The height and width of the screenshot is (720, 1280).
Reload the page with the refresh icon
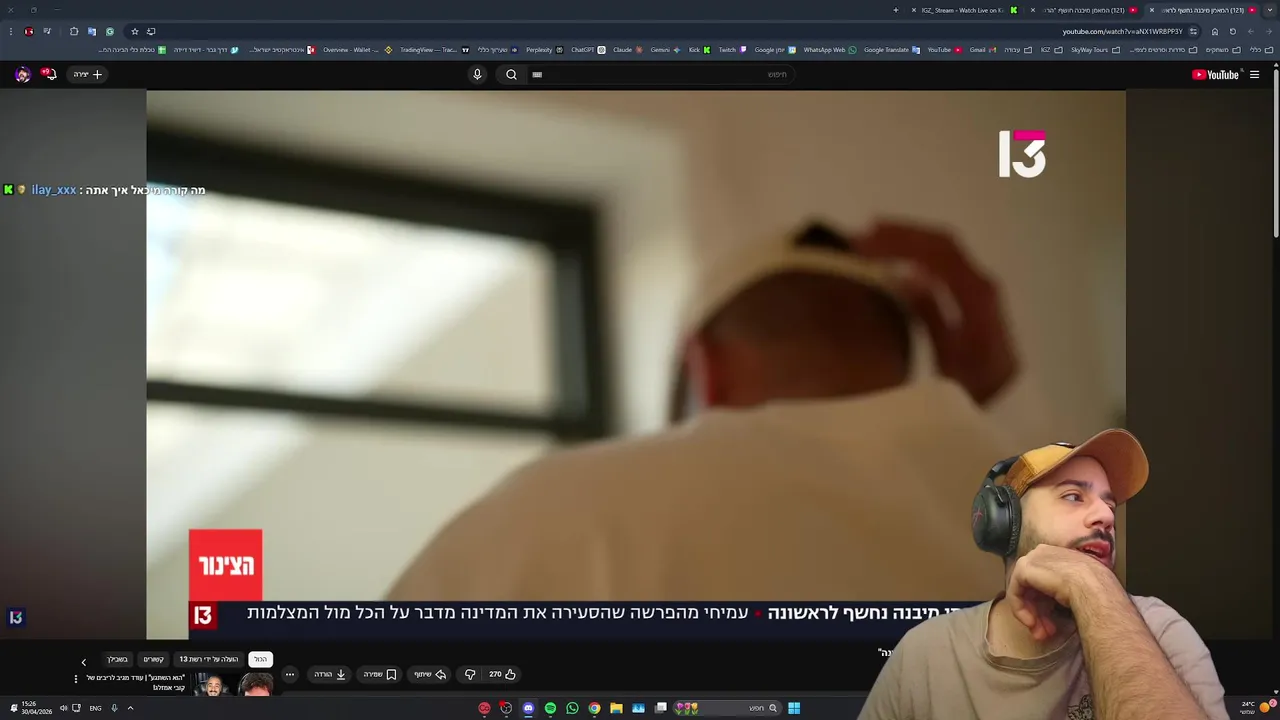tap(1232, 31)
